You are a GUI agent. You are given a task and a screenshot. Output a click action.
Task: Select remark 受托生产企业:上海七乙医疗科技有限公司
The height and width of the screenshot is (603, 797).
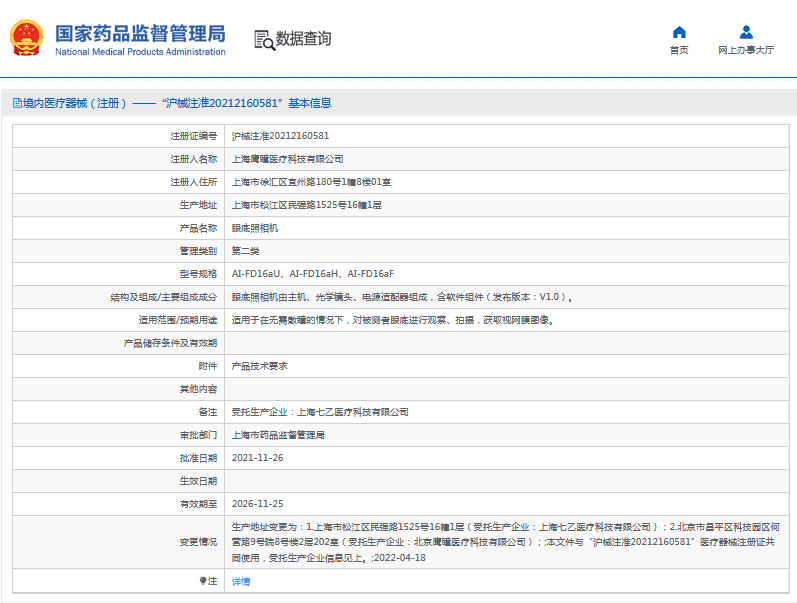point(320,412)
